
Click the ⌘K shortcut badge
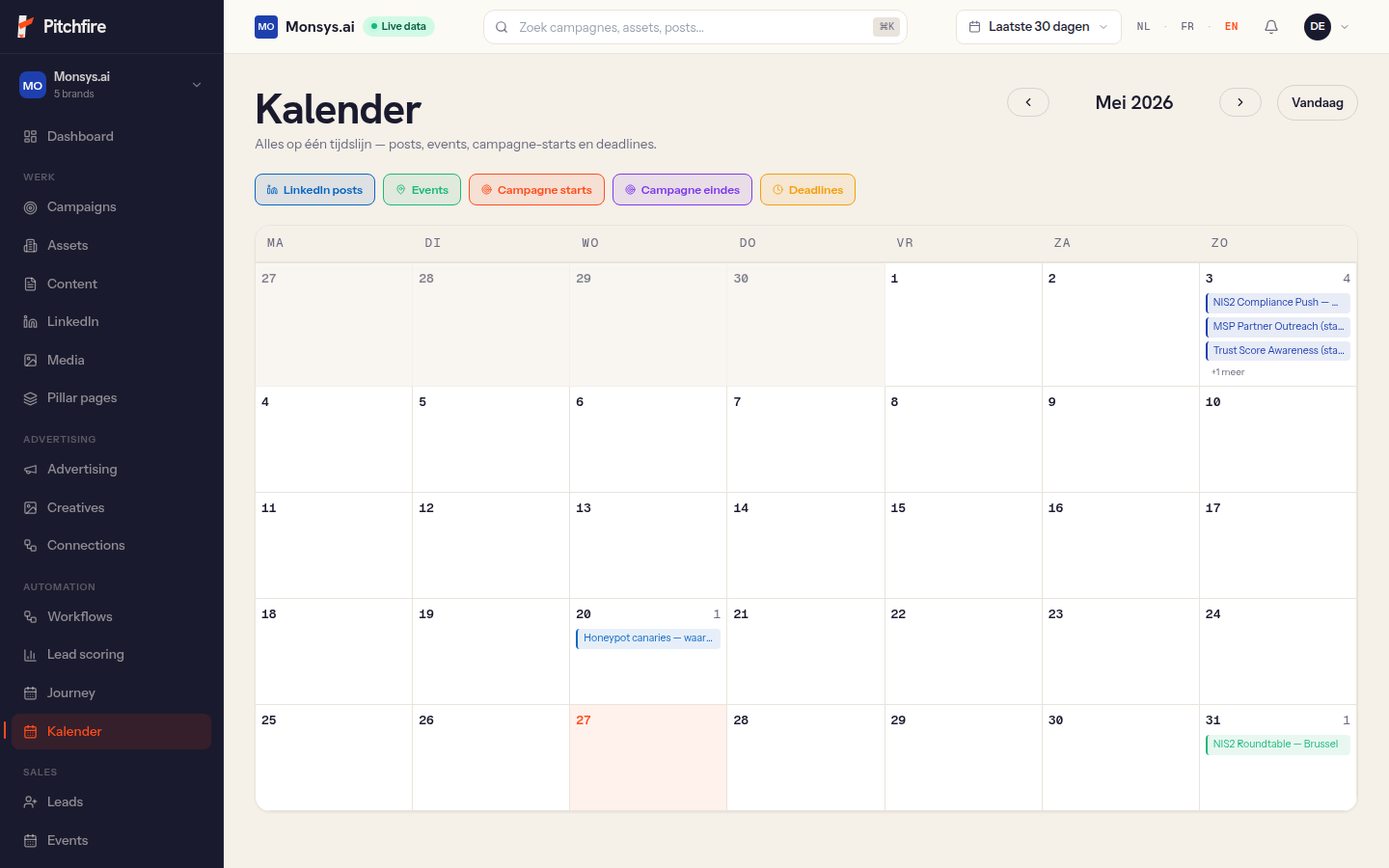886,27
